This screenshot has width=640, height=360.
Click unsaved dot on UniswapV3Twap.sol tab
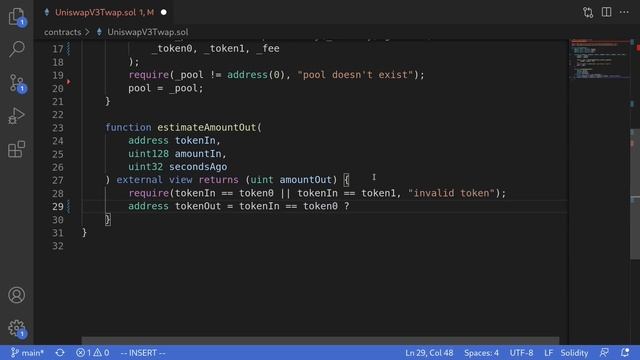164,12
